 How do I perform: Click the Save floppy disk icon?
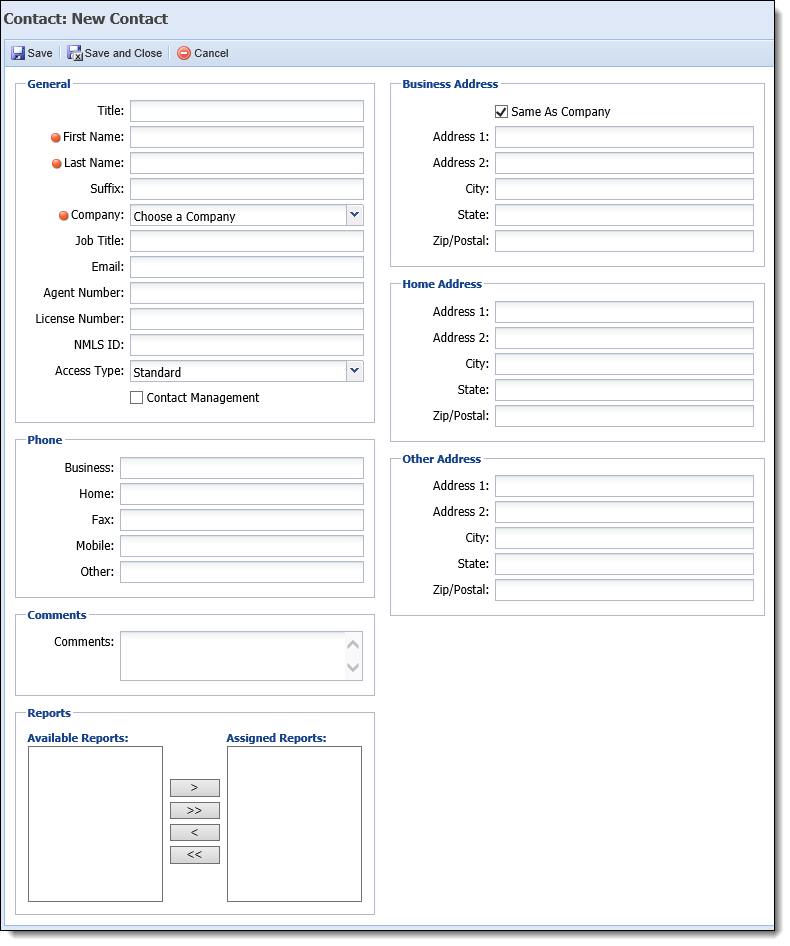(x=18, y=53)
